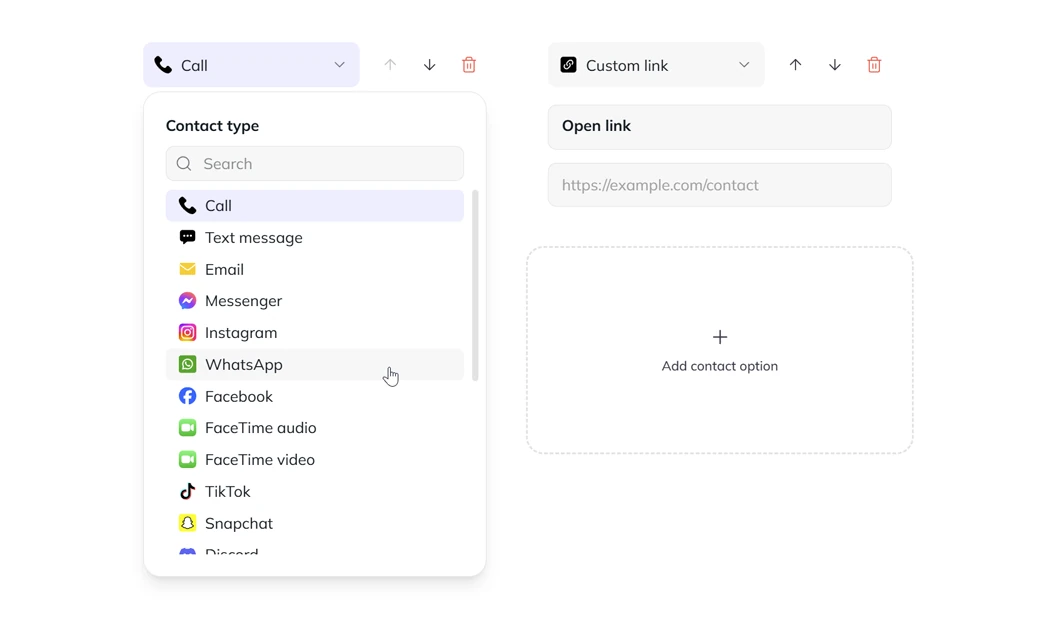Click the chevron arrow on Custom link dropdown

click(x=744, y=65)
